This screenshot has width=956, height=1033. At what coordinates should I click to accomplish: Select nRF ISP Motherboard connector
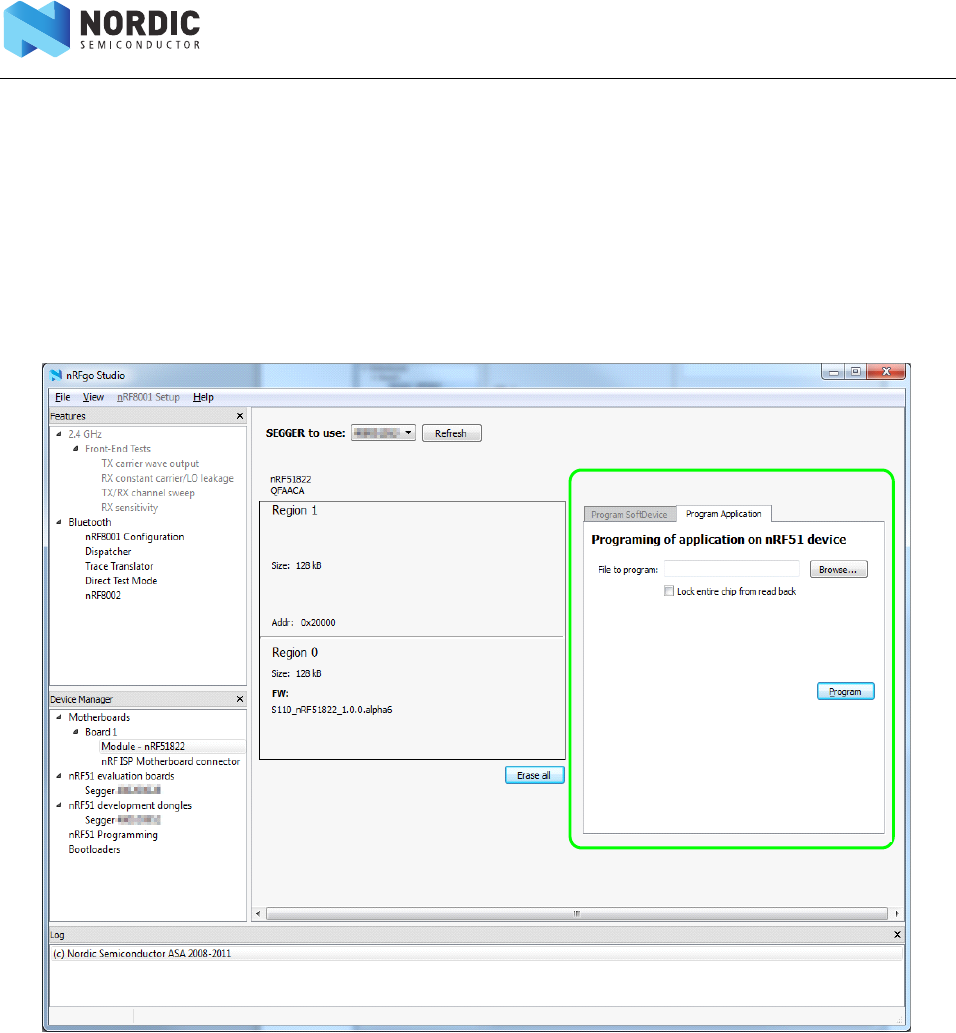[x=171, y=762]
